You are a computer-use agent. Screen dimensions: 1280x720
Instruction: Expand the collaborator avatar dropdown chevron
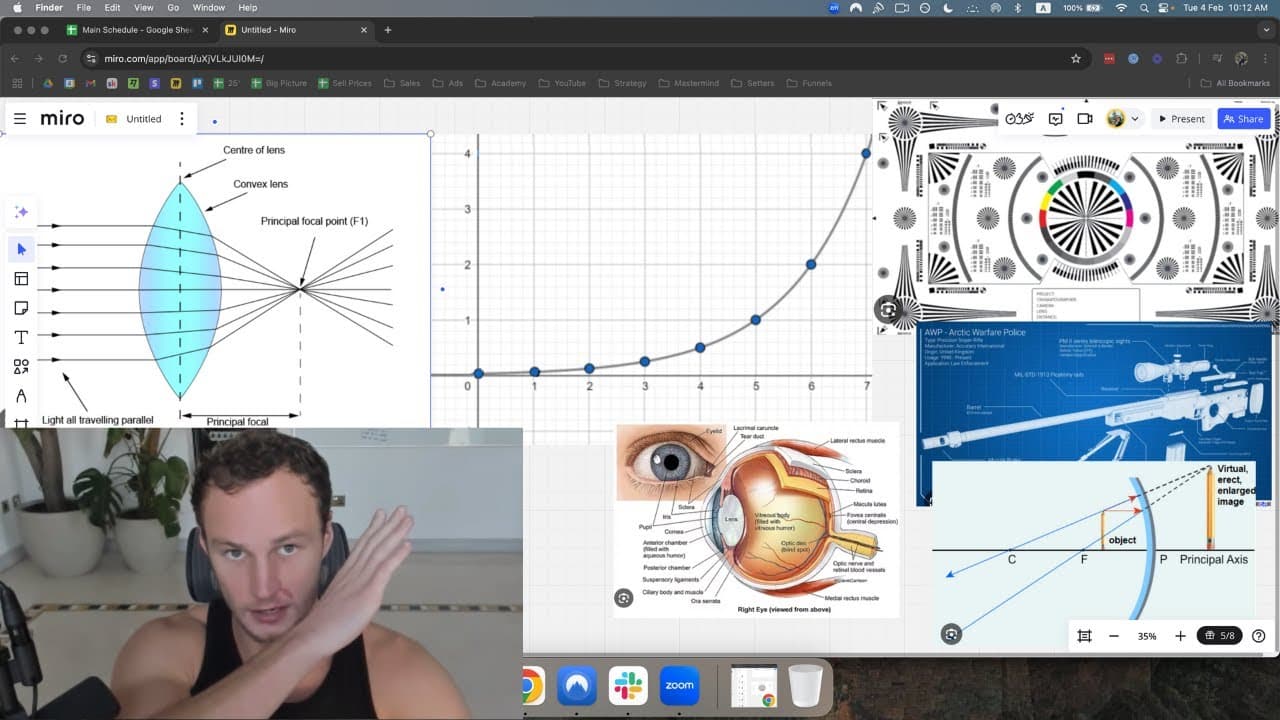[1134, 119]
